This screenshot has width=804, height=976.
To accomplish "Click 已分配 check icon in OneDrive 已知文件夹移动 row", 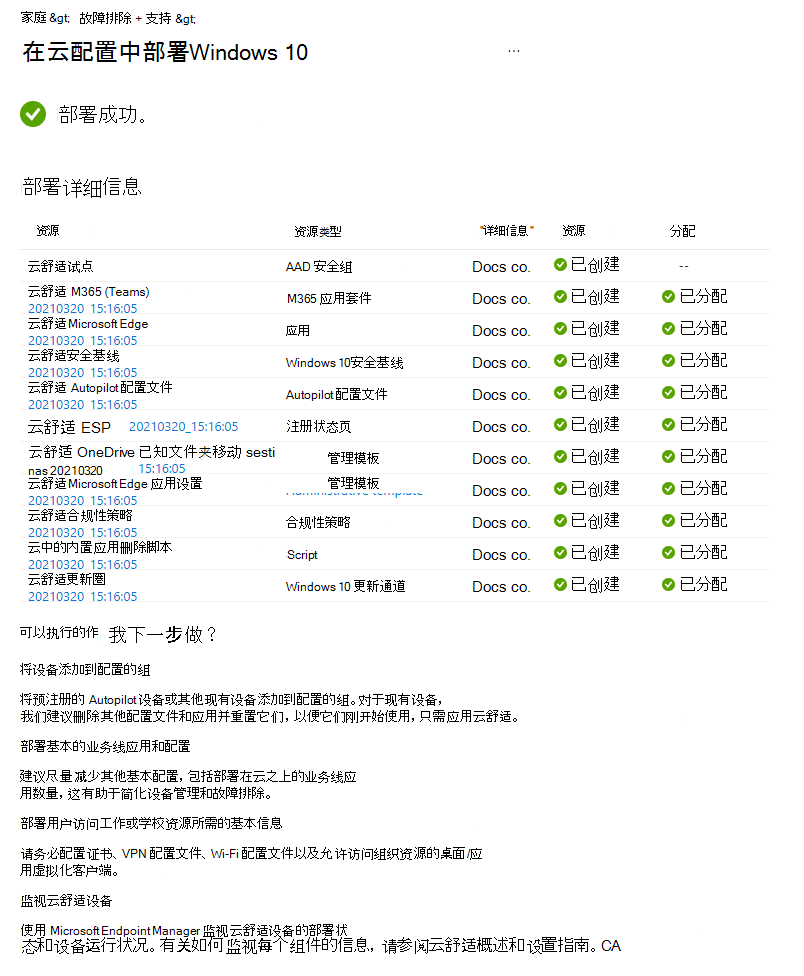I will point(668,456).
